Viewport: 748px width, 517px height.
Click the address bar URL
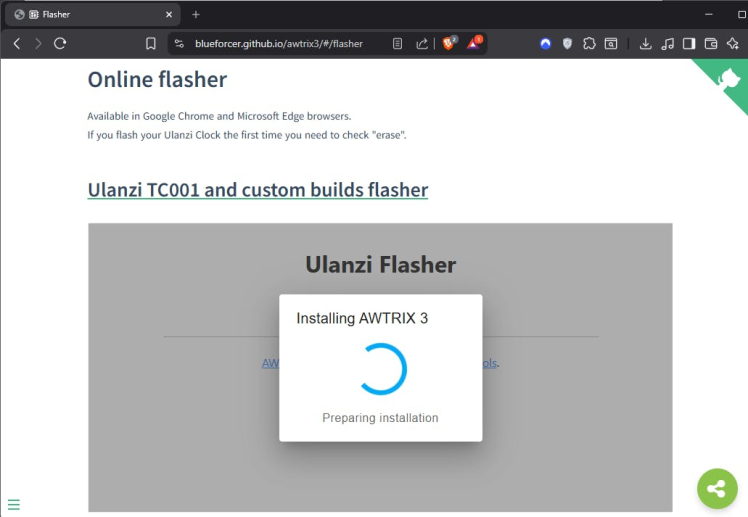(x=279, y=44)
